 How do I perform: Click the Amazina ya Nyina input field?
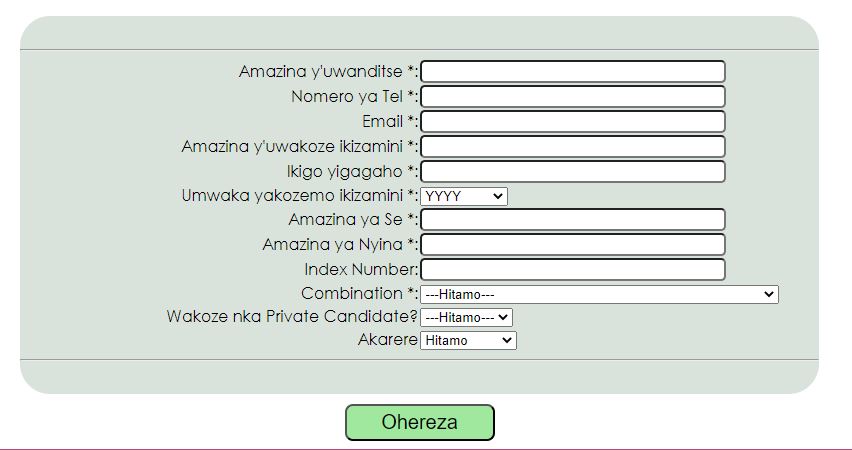coord(572,244)
